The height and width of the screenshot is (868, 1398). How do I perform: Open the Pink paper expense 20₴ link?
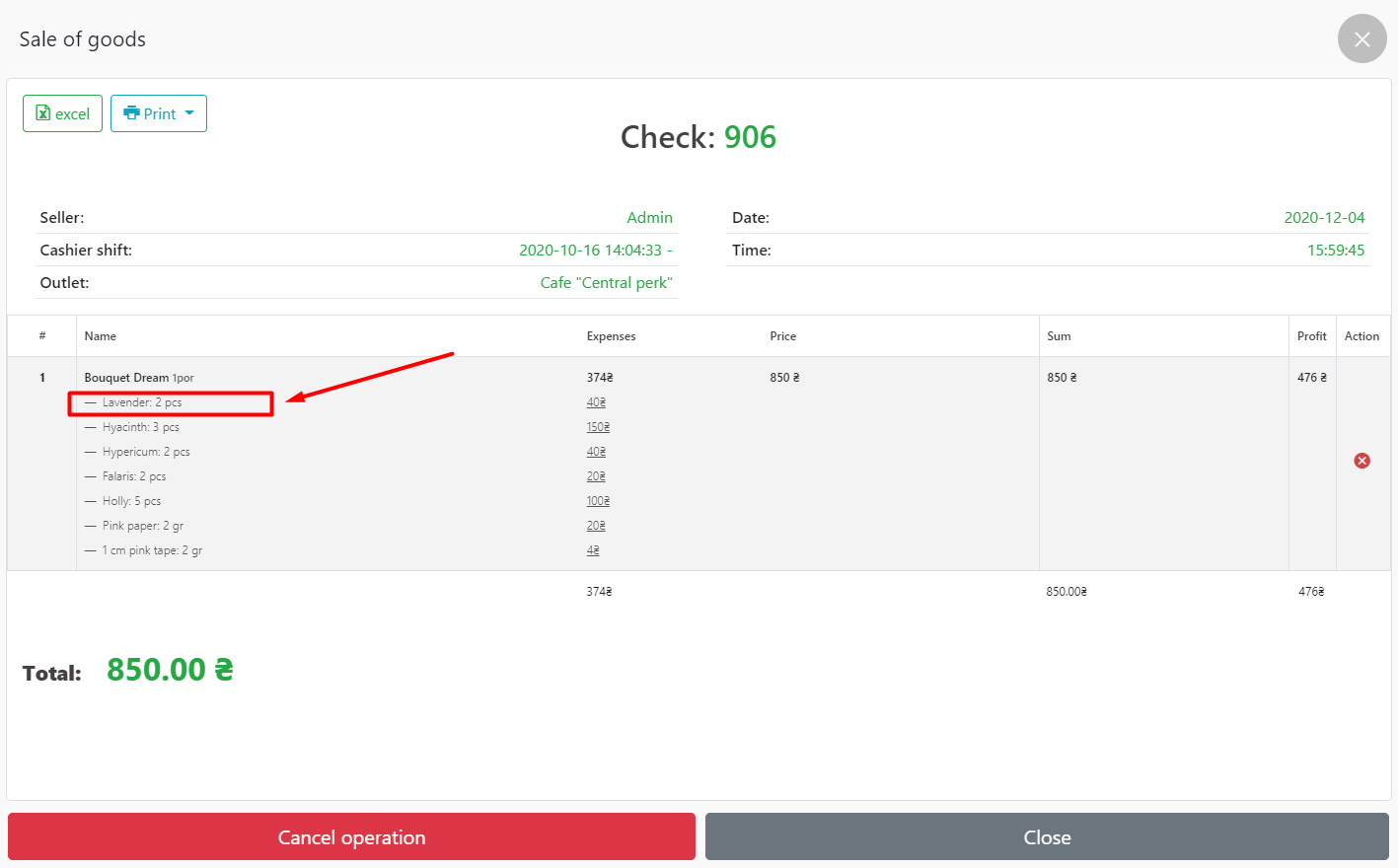[596, 526]
